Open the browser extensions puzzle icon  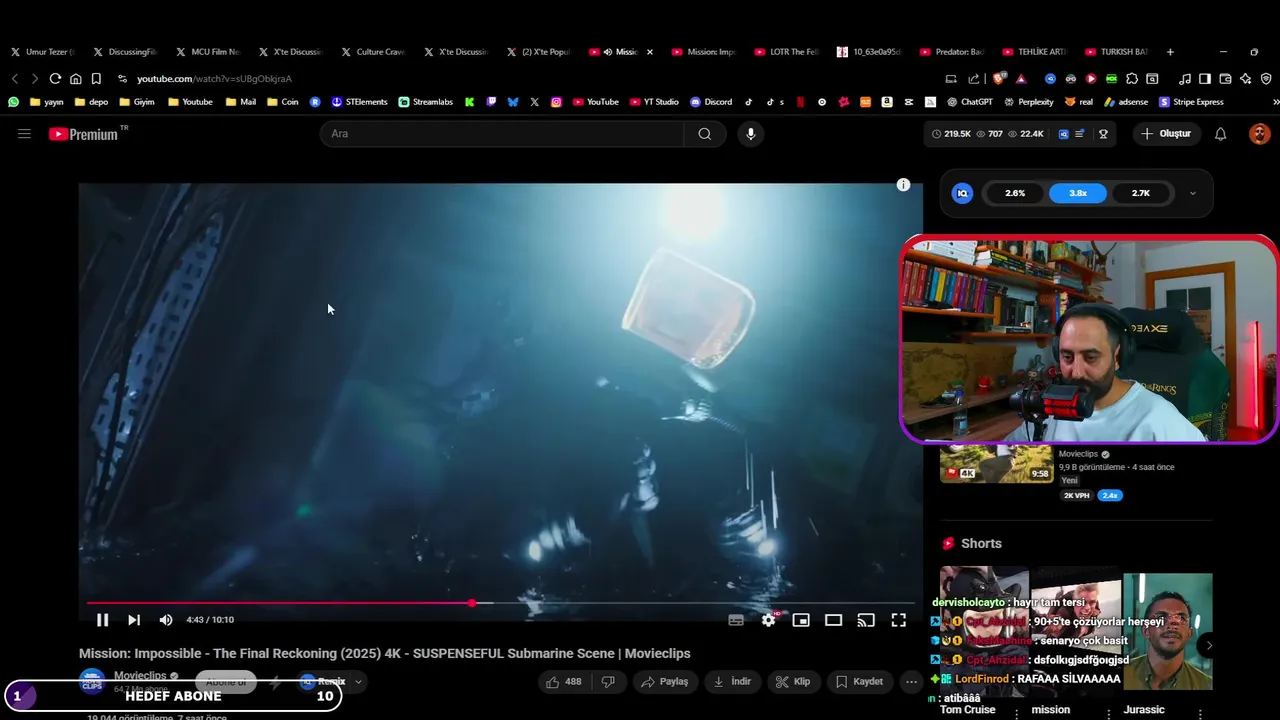point(1132,78)
